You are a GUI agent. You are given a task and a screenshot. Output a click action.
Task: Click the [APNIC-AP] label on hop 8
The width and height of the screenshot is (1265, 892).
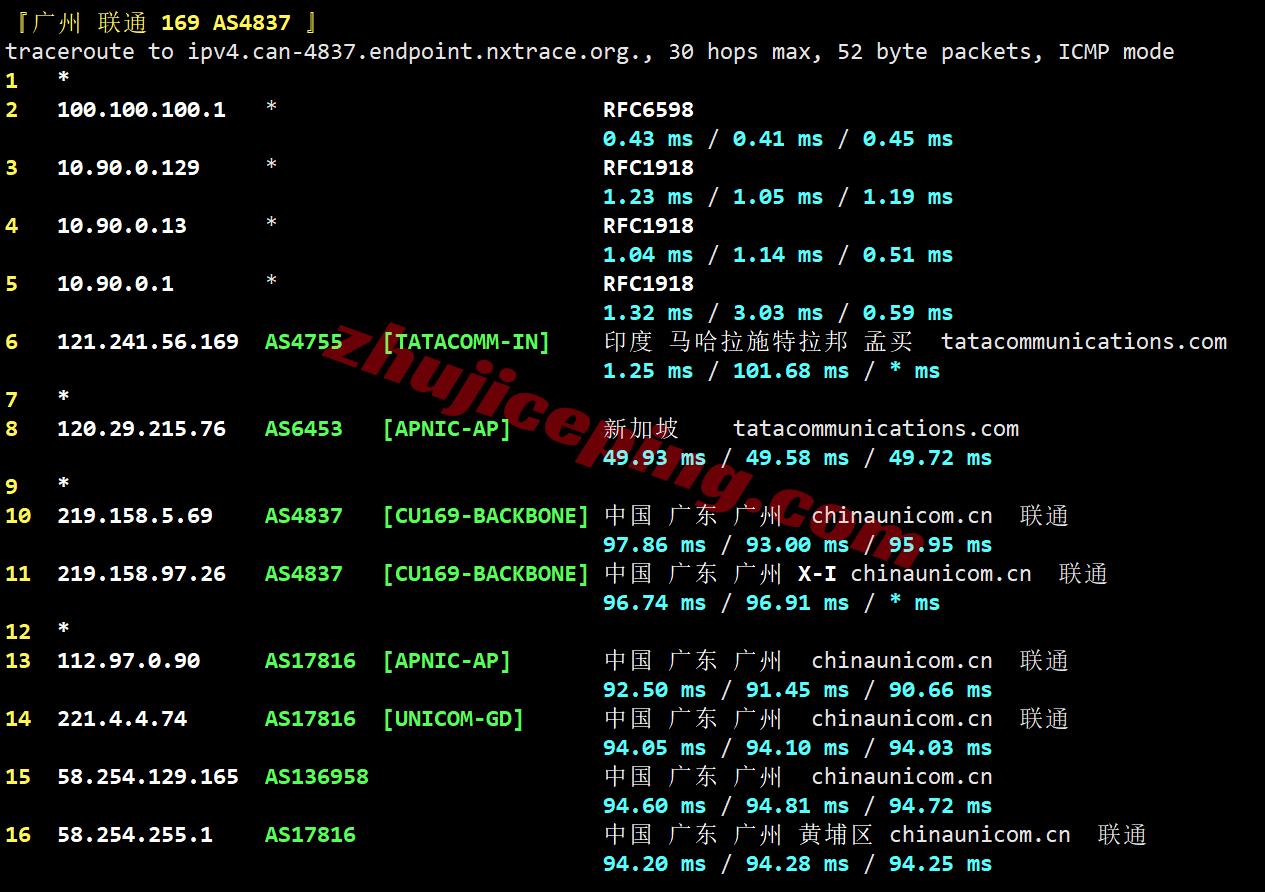447,429
